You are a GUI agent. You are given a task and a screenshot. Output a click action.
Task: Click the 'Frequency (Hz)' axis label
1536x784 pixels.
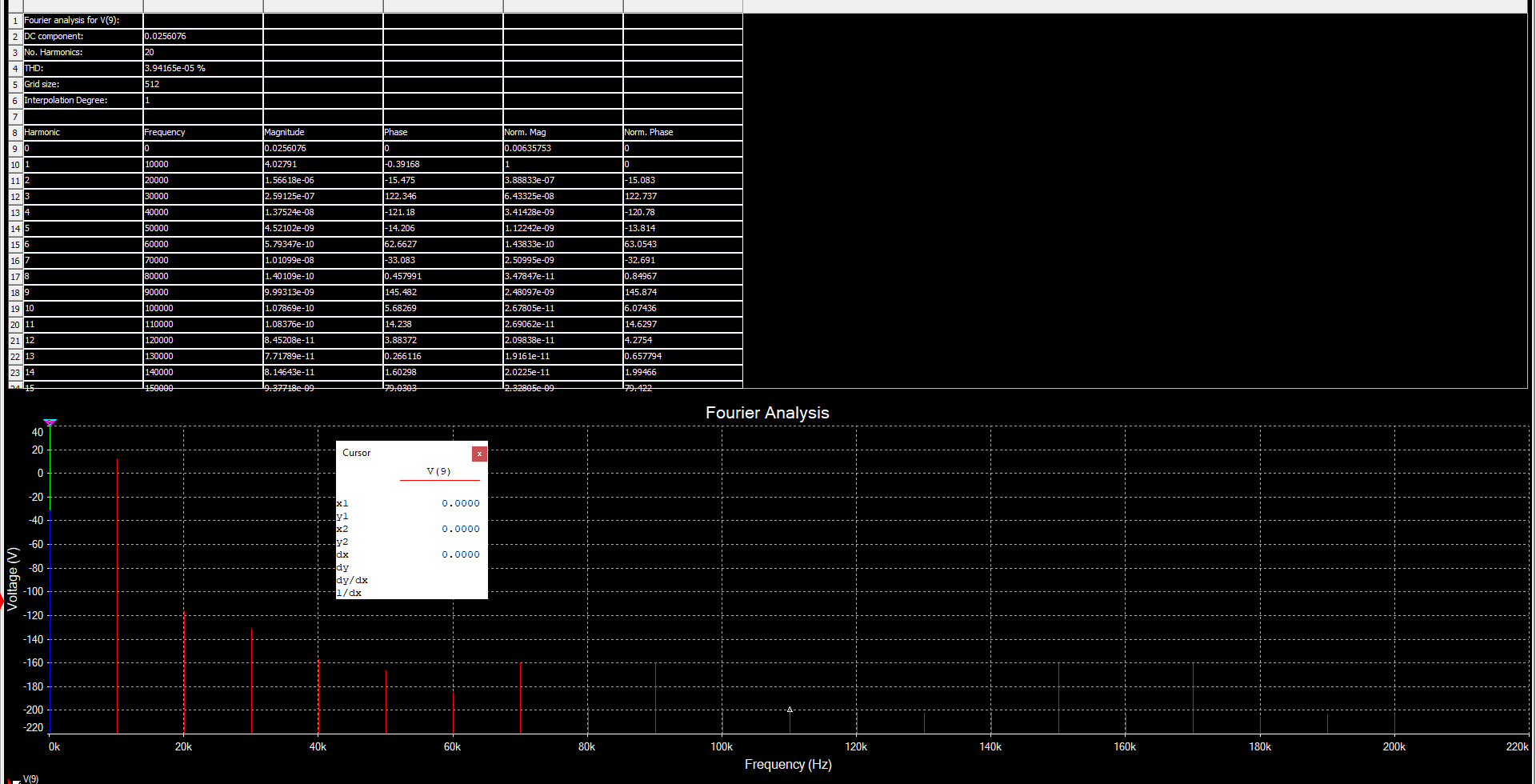(x=788, y=765)
